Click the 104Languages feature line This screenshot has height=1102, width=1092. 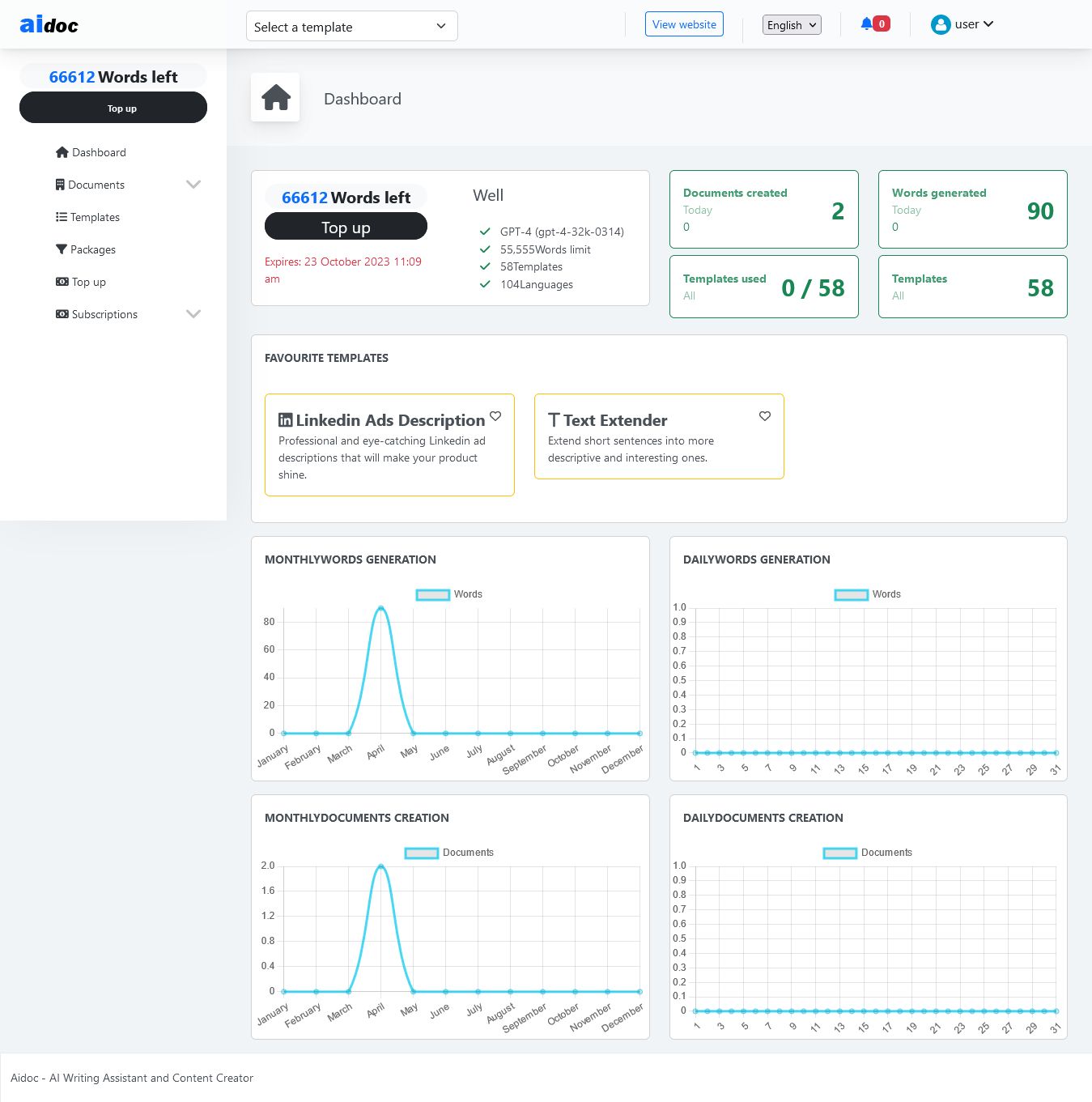tap(536, 284)
